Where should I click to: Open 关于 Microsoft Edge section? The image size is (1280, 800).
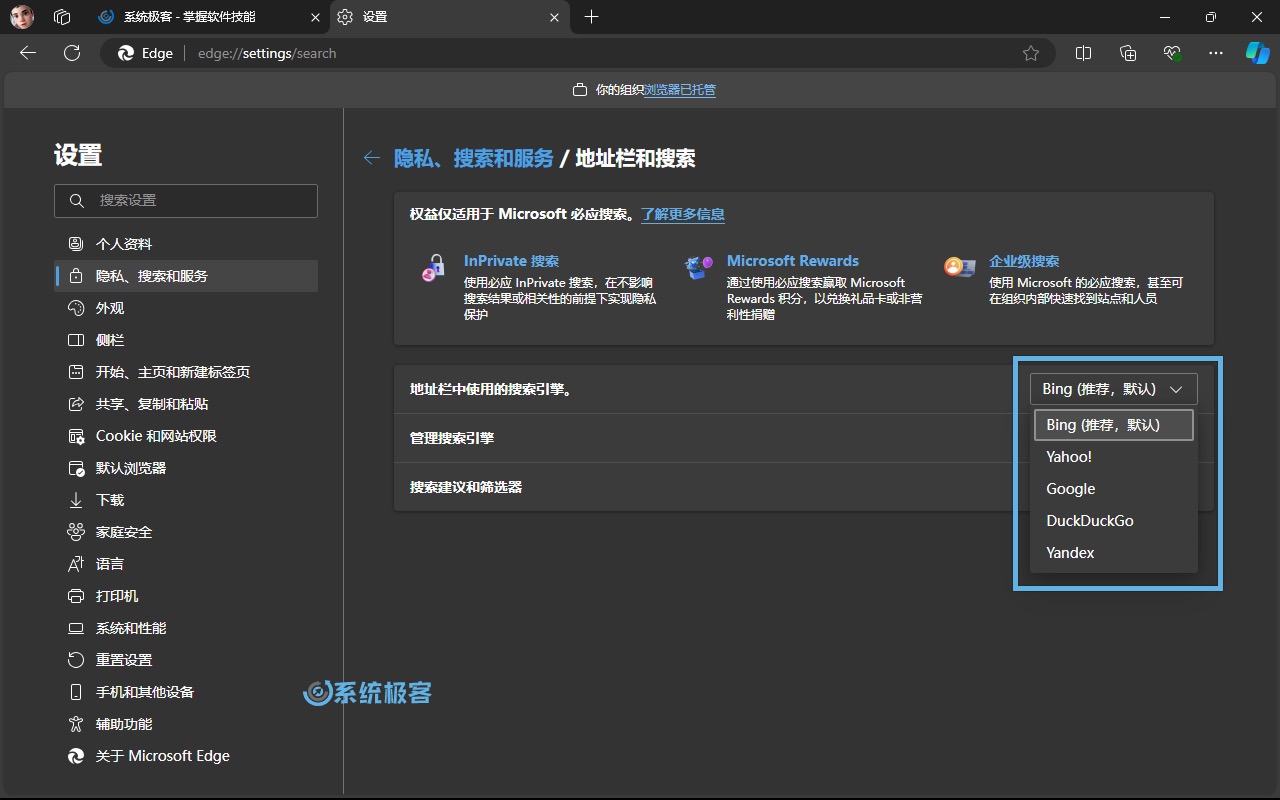pyautogui.click(x=186, y=756)
